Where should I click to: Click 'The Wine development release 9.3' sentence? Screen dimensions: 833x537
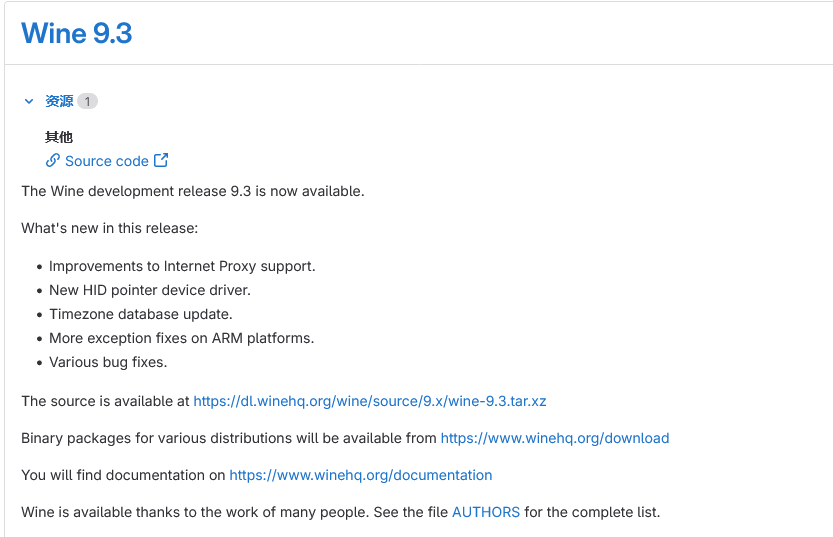point(193,191)
